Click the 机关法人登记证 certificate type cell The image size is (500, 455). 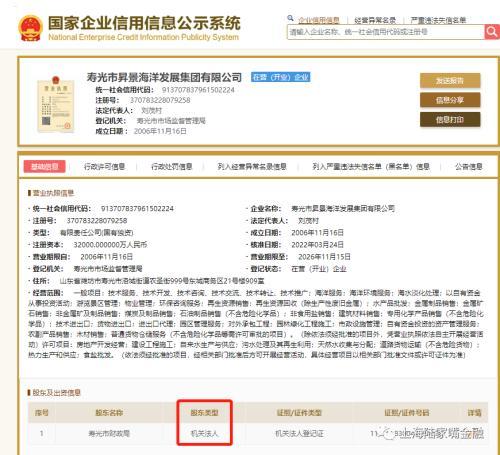(299, 434)
